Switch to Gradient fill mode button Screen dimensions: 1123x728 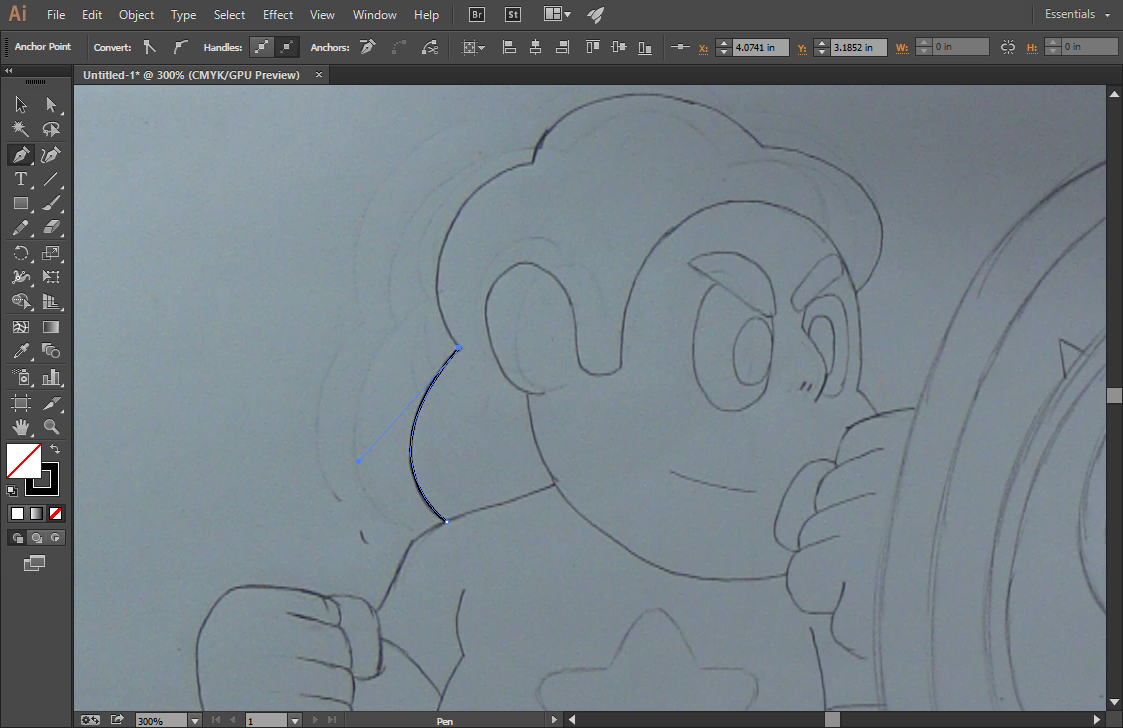(37, 514)
